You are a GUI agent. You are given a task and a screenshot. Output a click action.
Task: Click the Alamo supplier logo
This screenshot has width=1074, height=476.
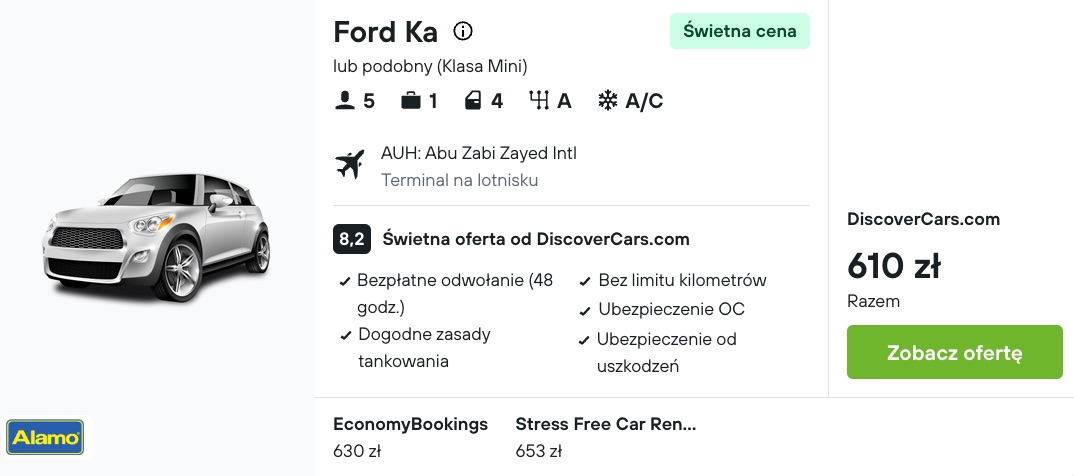click(45, 437)
